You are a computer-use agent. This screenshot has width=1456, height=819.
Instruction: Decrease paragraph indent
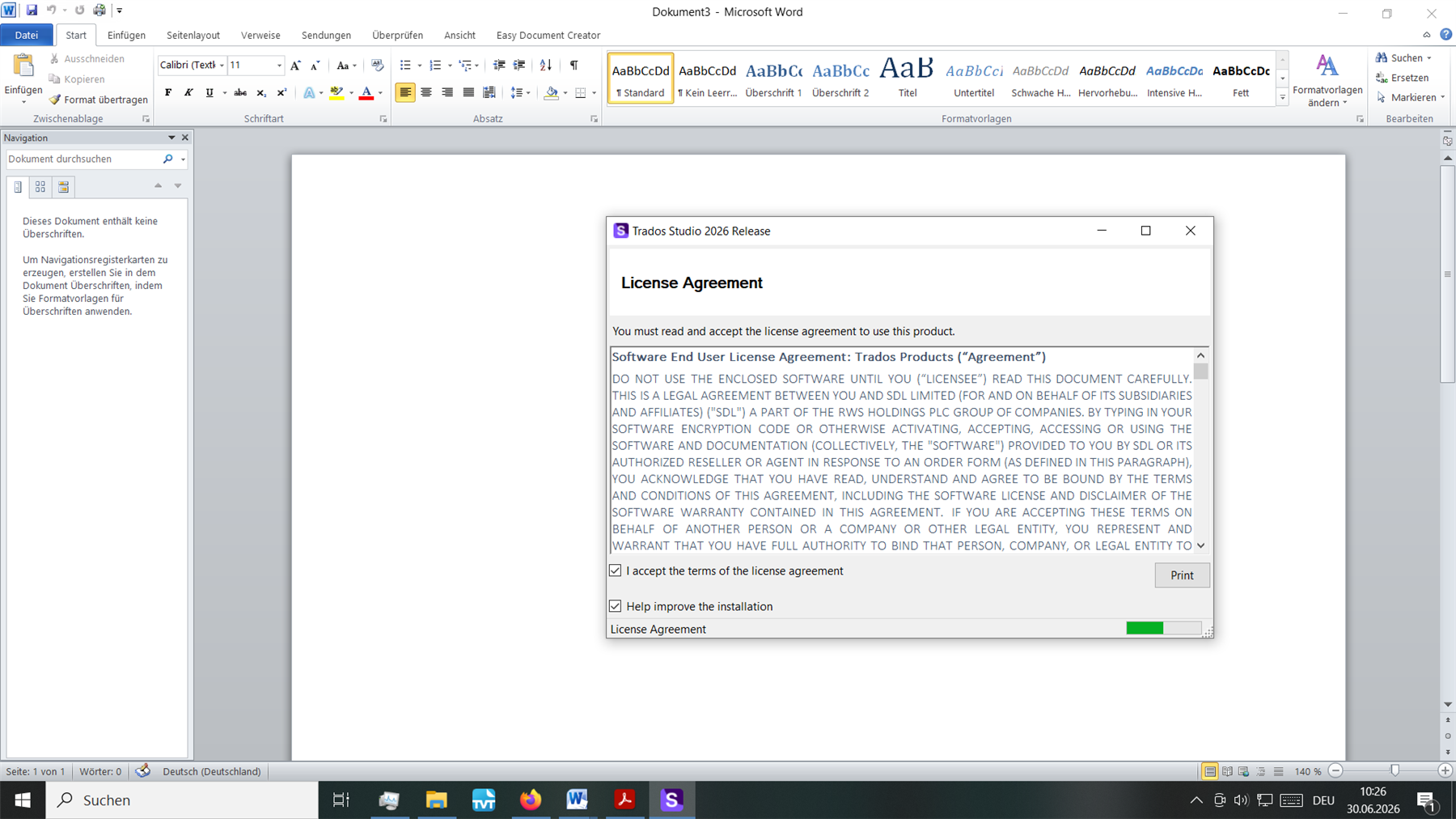(499, 65)
